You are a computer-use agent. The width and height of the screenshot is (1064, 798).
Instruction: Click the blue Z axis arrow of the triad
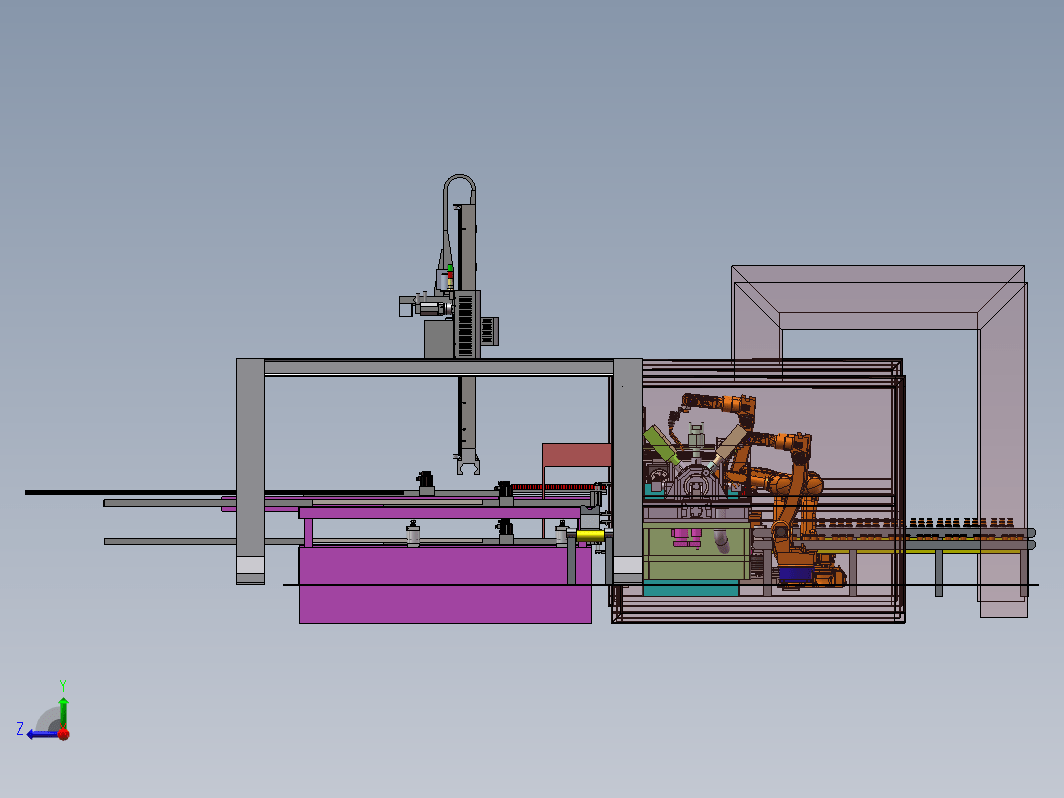tap(42, 734)
